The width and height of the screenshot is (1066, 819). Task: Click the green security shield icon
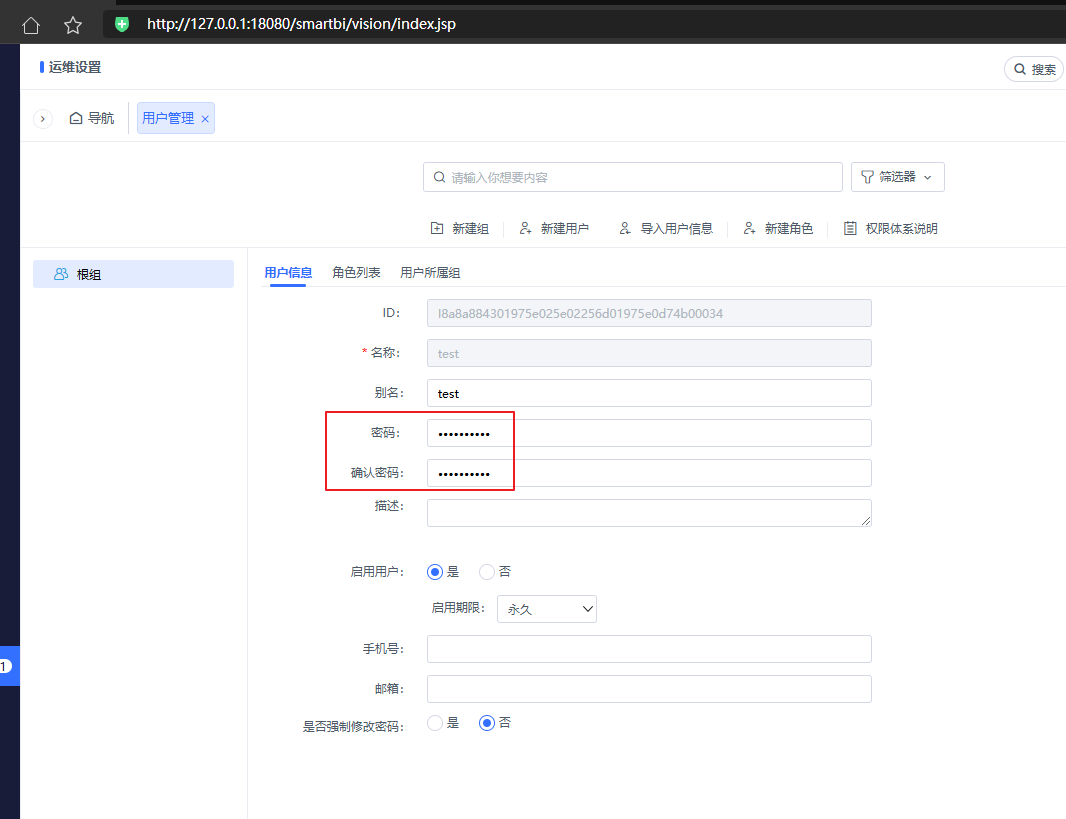coord(122,24)
